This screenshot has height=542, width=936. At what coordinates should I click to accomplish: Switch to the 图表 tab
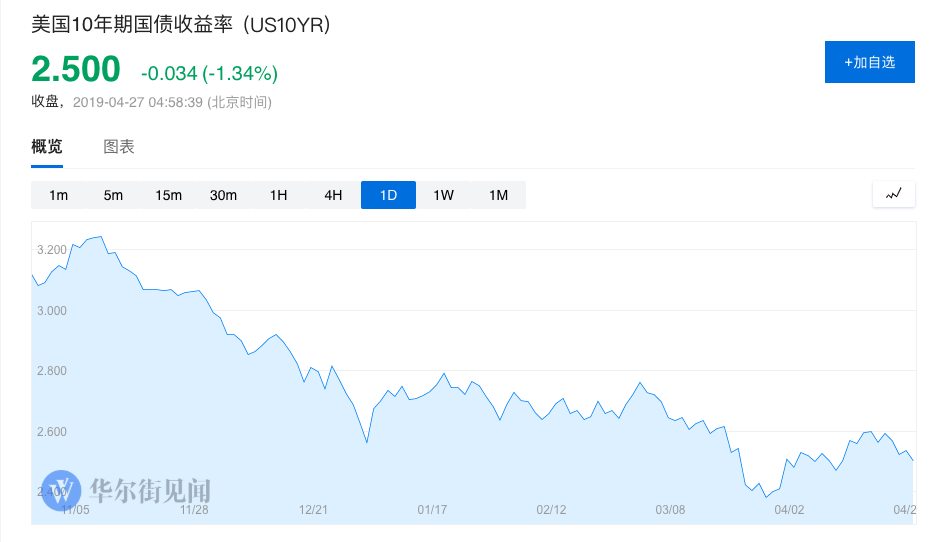click(119, 147)
